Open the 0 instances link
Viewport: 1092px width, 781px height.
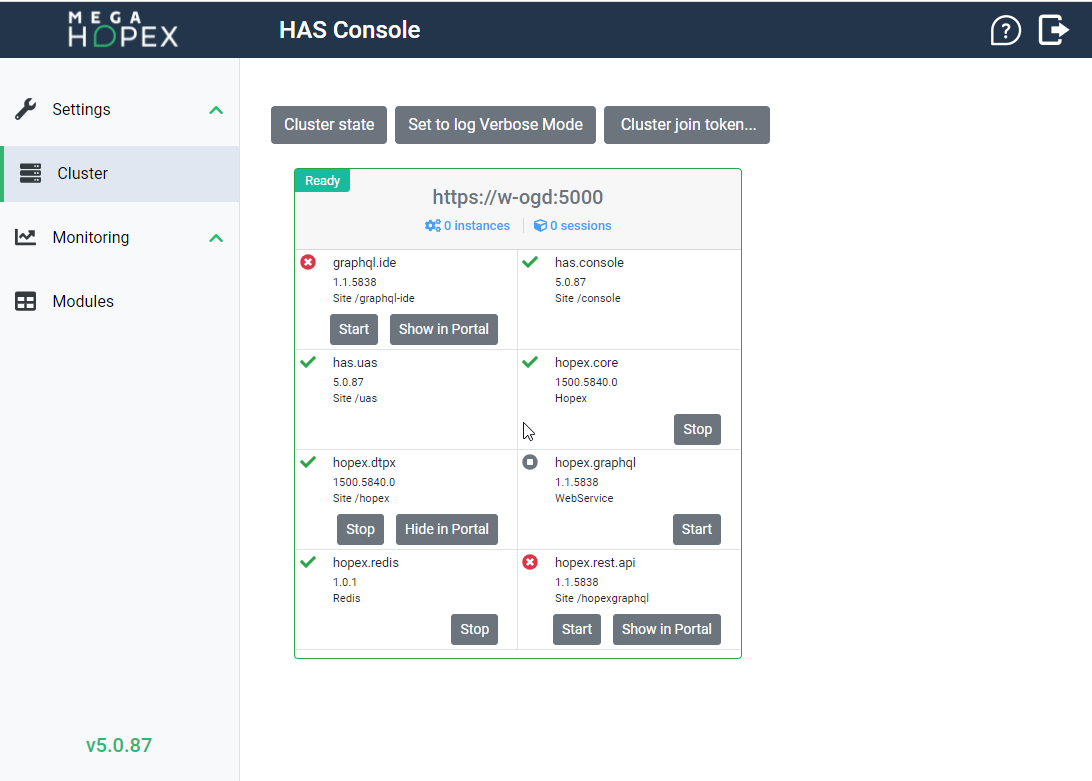point(468,226)
